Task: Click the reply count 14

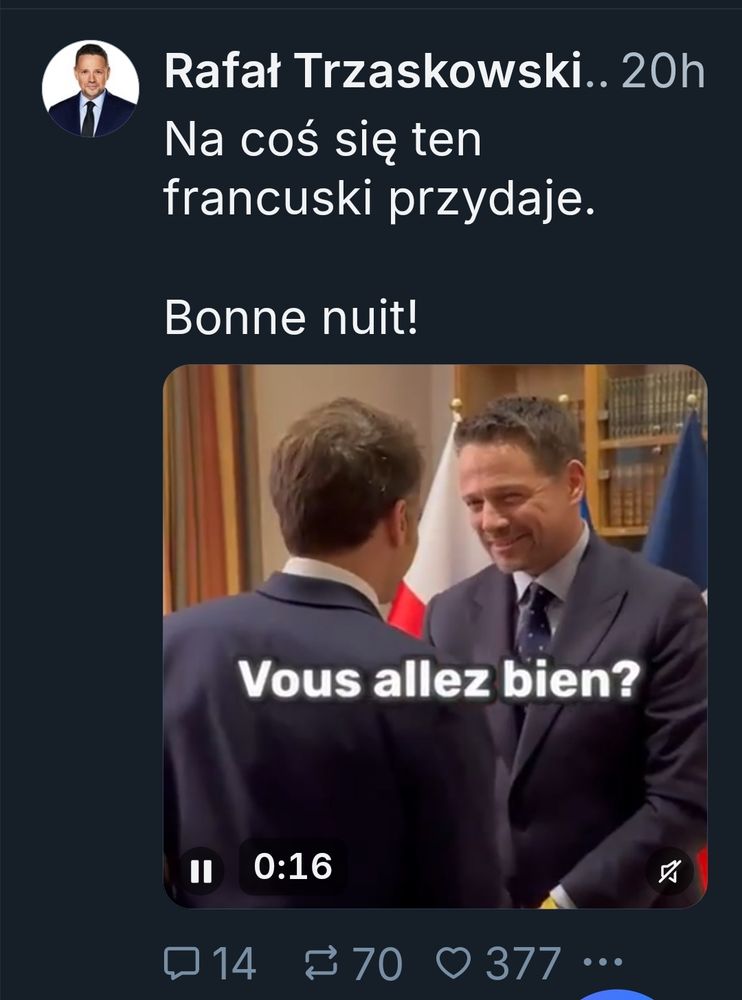Action: point(234,963)
